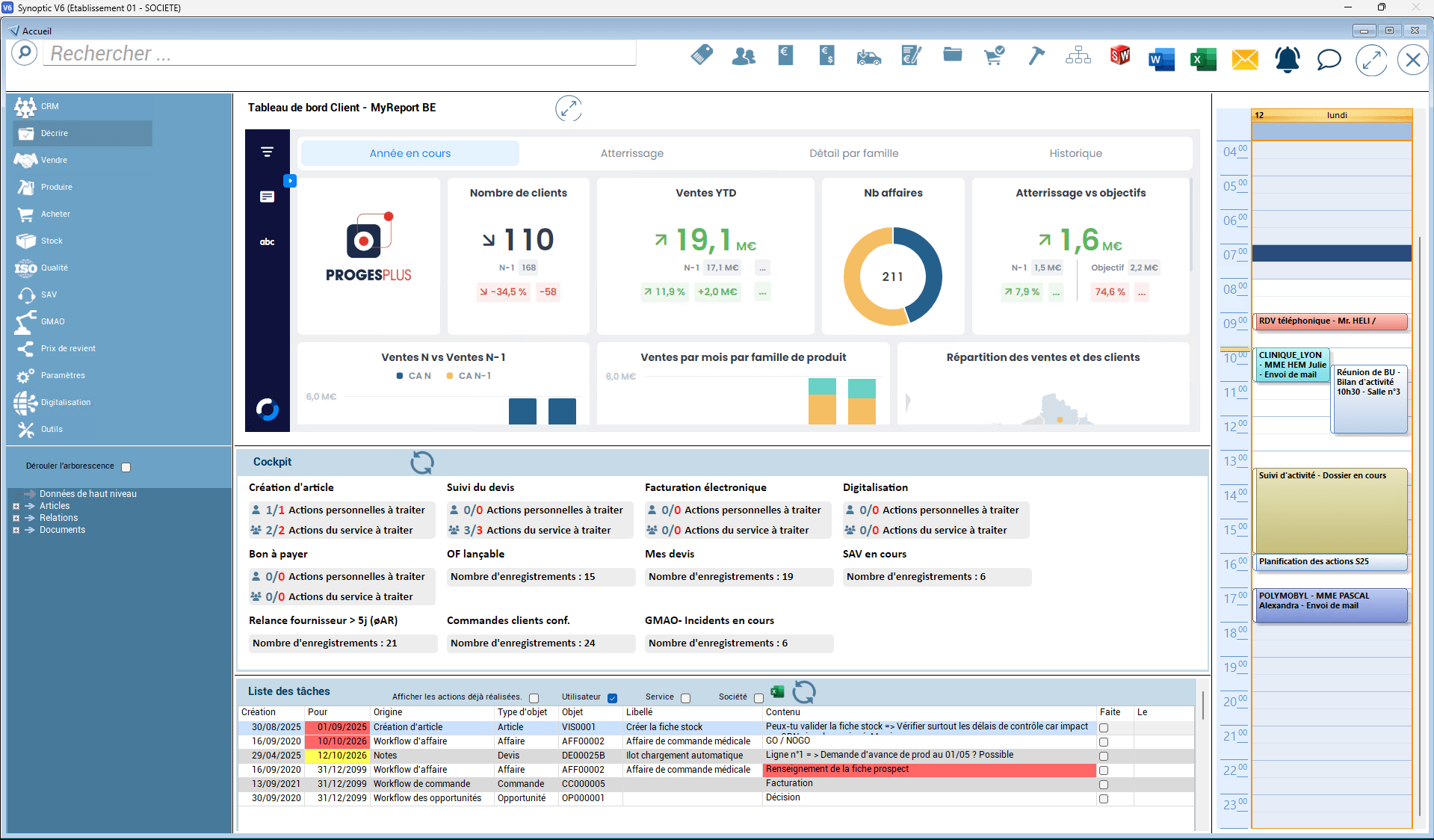This screenshot has width=1434, height=840.
Task: Open the Historique tab
Action: (1075, 153)
